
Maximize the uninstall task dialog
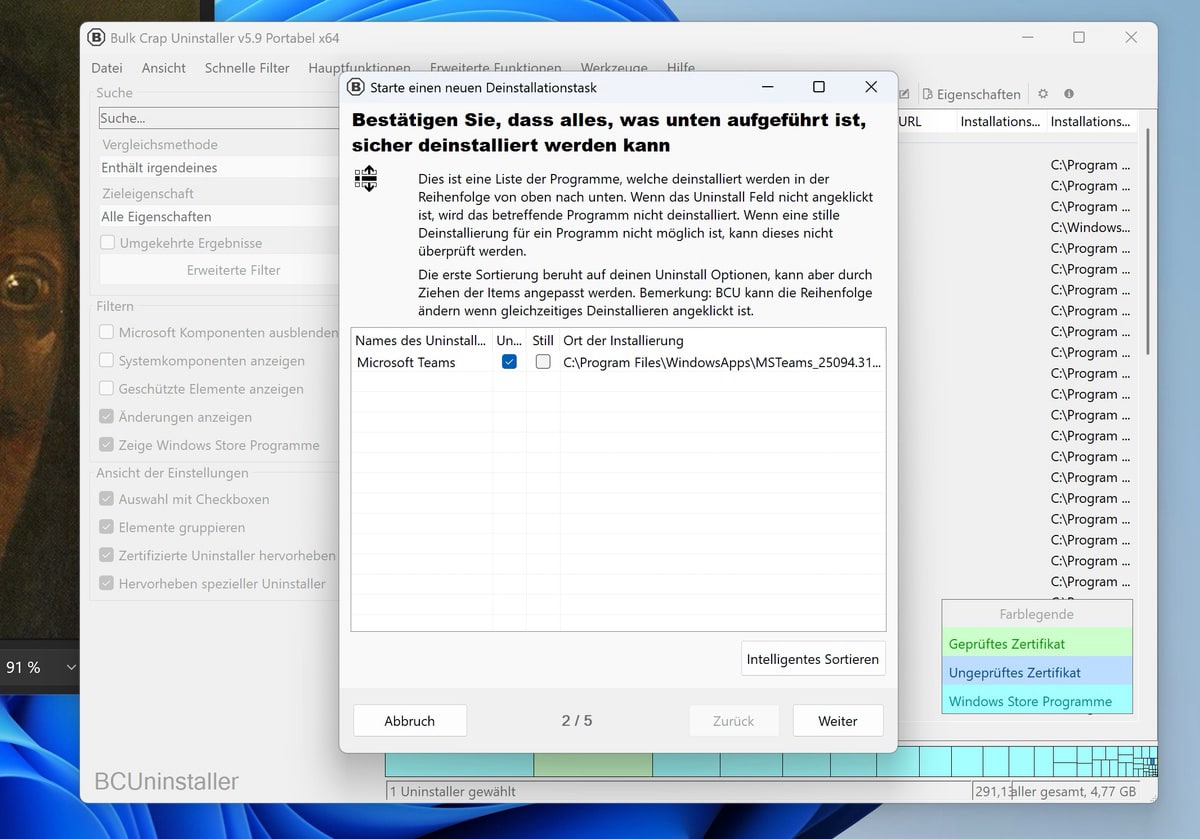(x=818, y=87)
